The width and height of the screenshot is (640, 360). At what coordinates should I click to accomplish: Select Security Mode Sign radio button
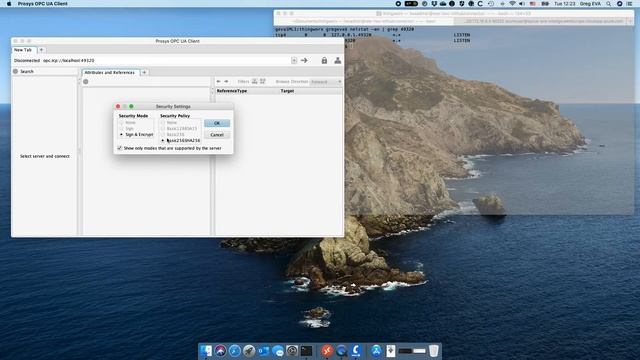[122, 129]
